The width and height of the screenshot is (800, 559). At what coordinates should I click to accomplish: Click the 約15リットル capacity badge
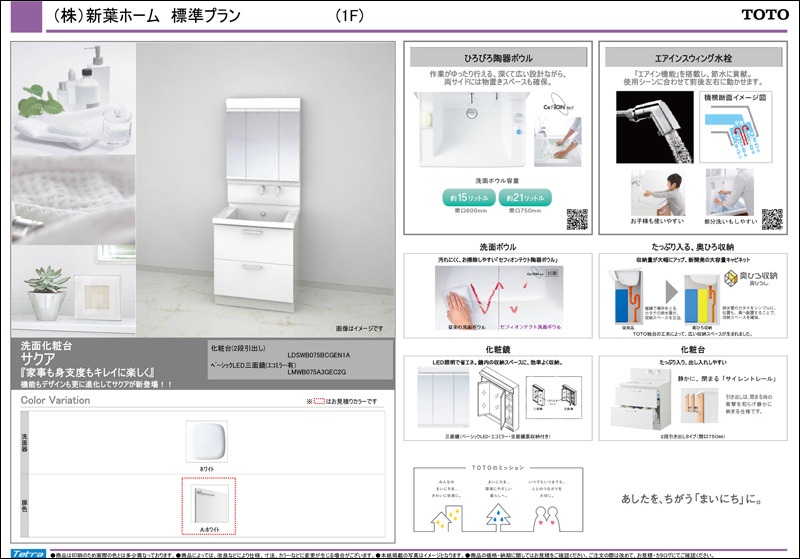tap(468, 197)
